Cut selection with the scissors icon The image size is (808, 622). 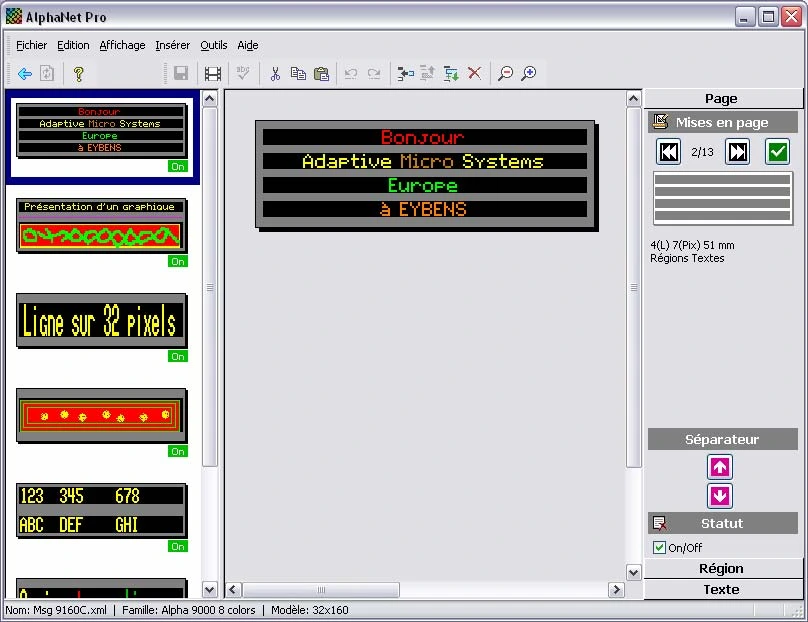coord(275,74)
